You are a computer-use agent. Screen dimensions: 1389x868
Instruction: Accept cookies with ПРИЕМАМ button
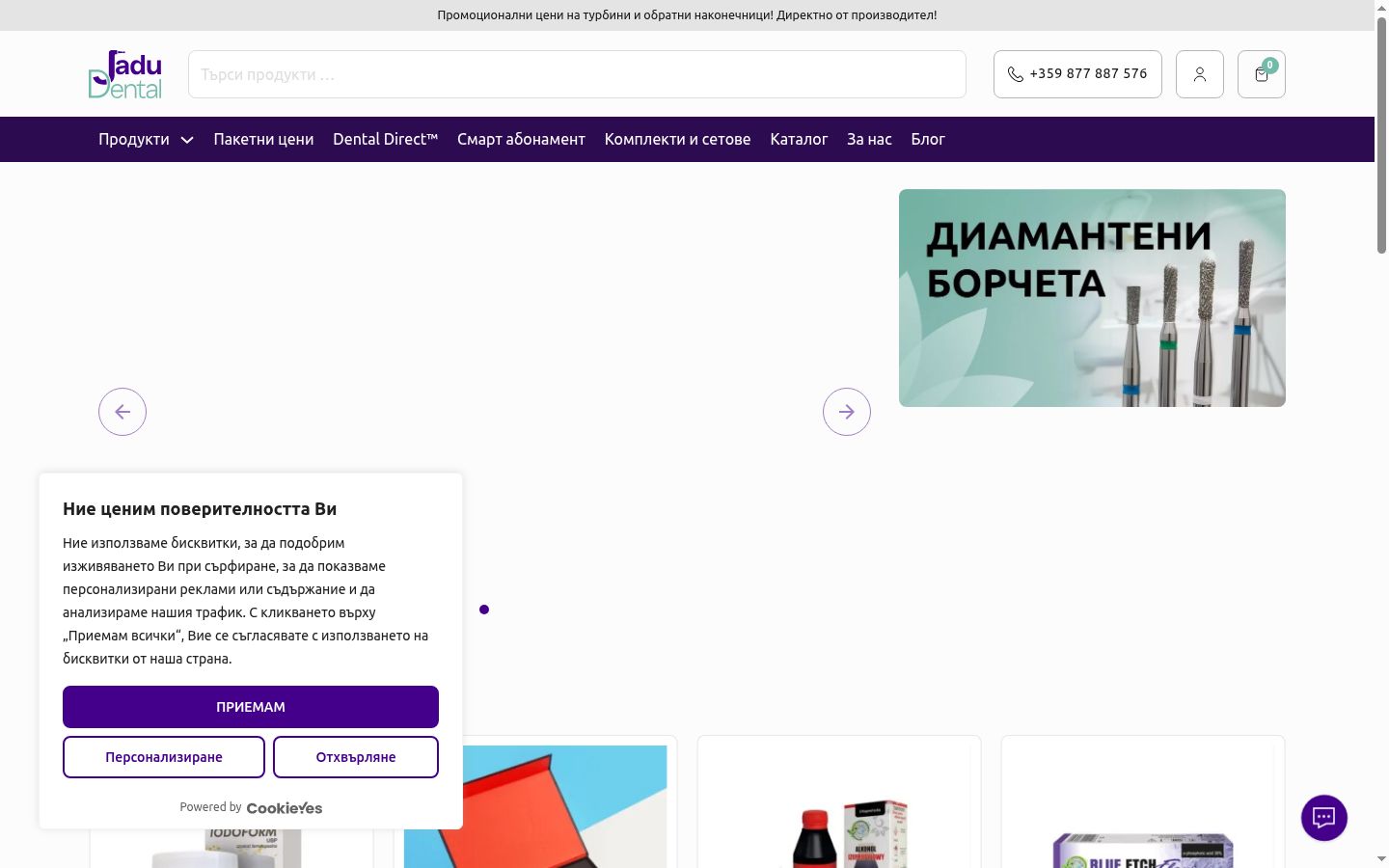(251, 707)
